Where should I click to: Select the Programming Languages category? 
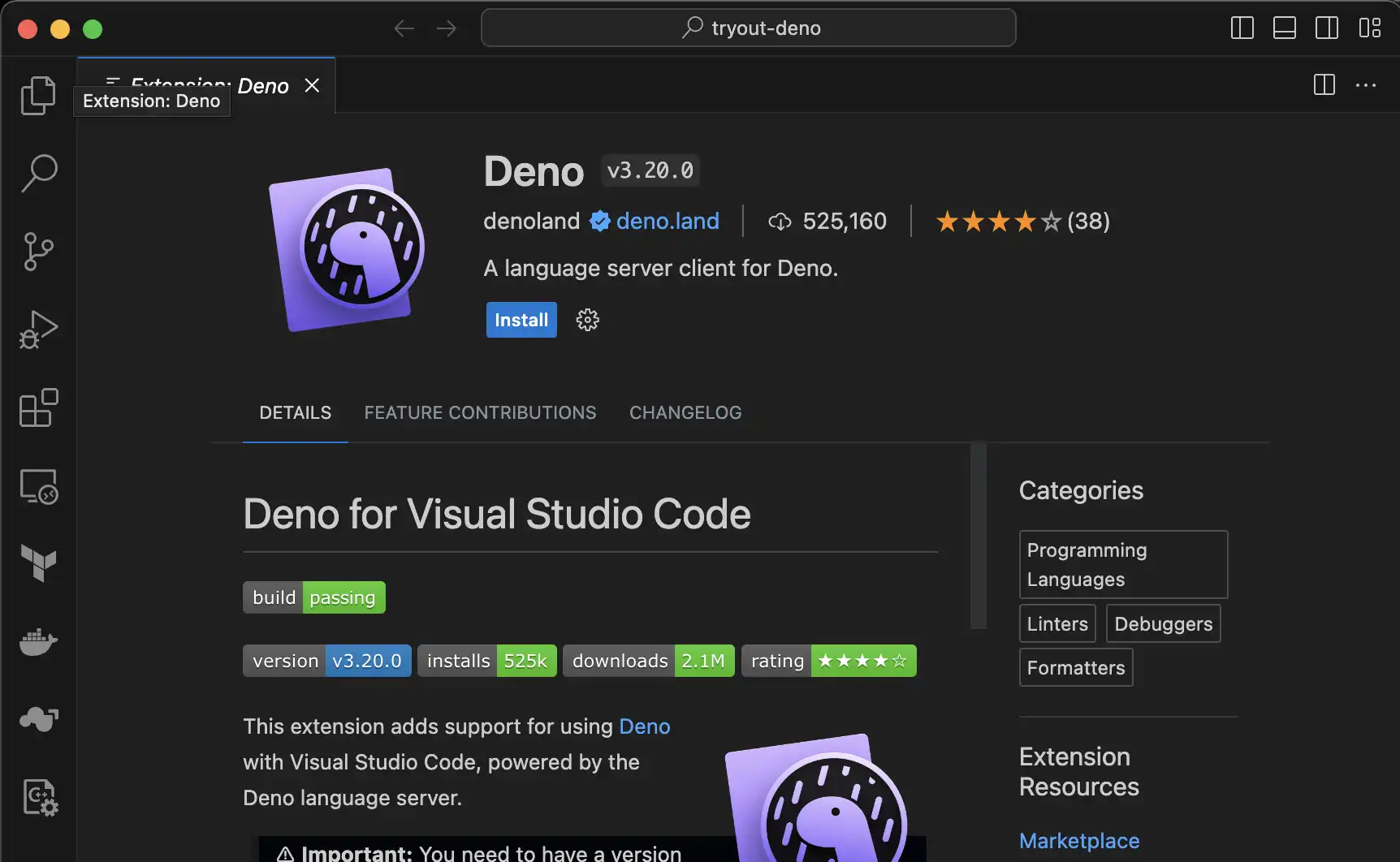[1123, 564]
